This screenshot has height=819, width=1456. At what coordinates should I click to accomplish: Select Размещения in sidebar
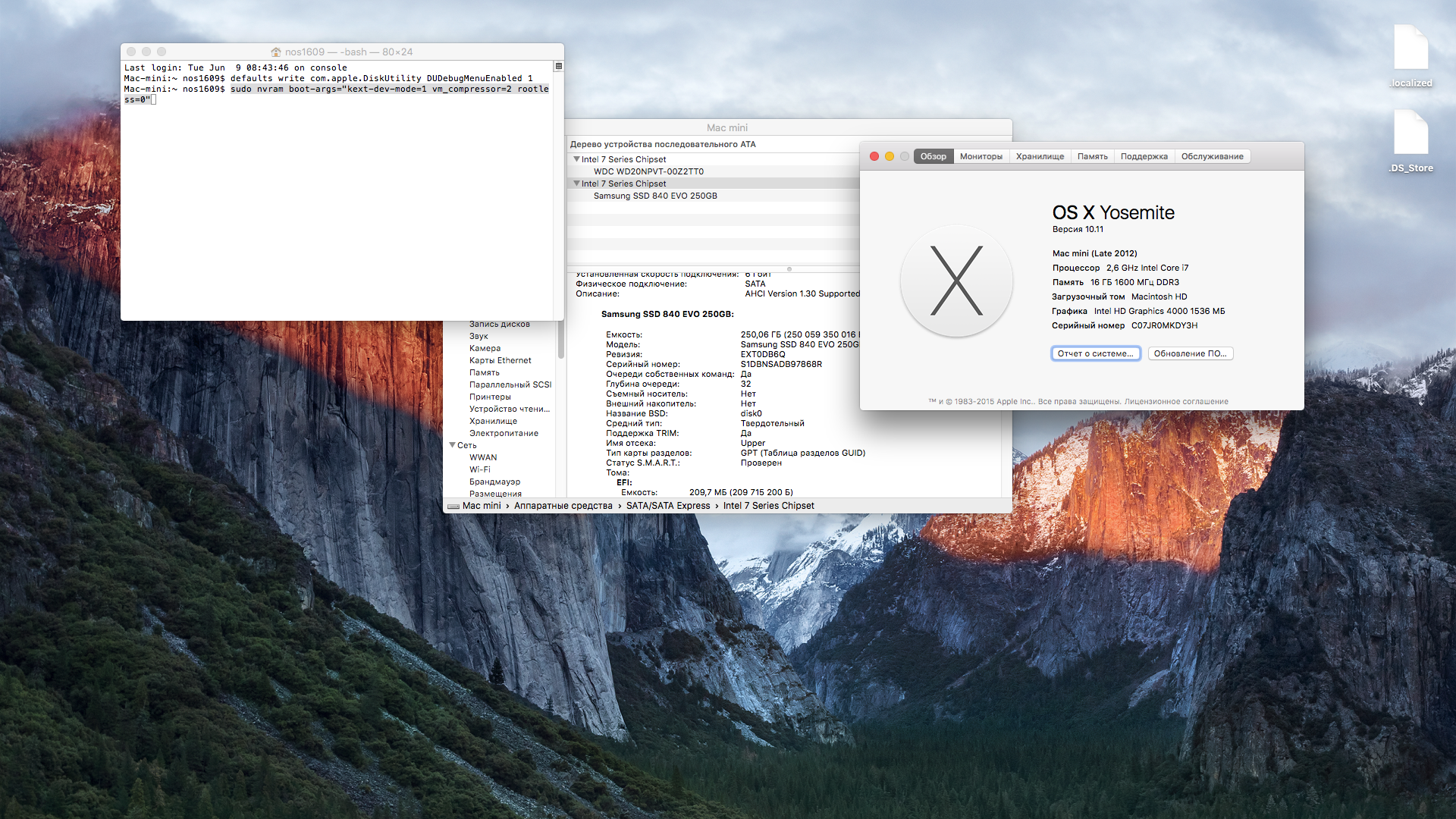(495, 494)
